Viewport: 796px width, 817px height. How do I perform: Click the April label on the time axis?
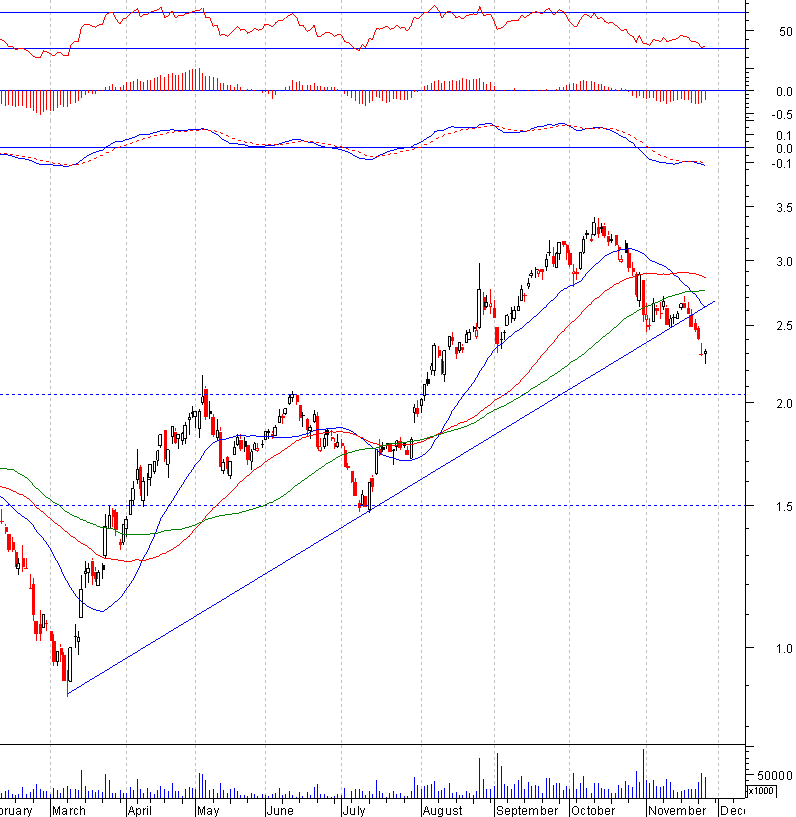tap(140, 810)
